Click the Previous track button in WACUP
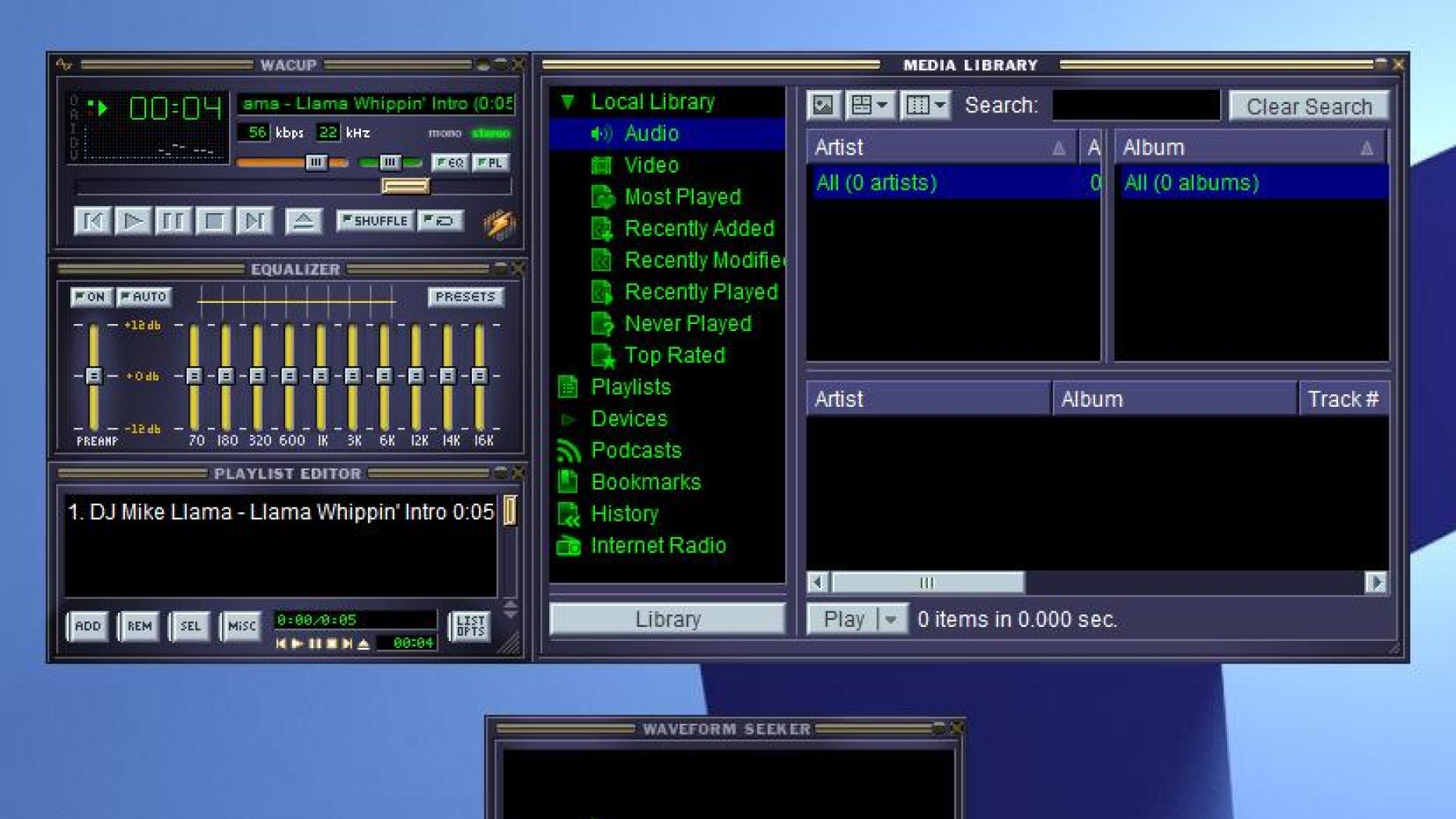 (x=92, y=221)
